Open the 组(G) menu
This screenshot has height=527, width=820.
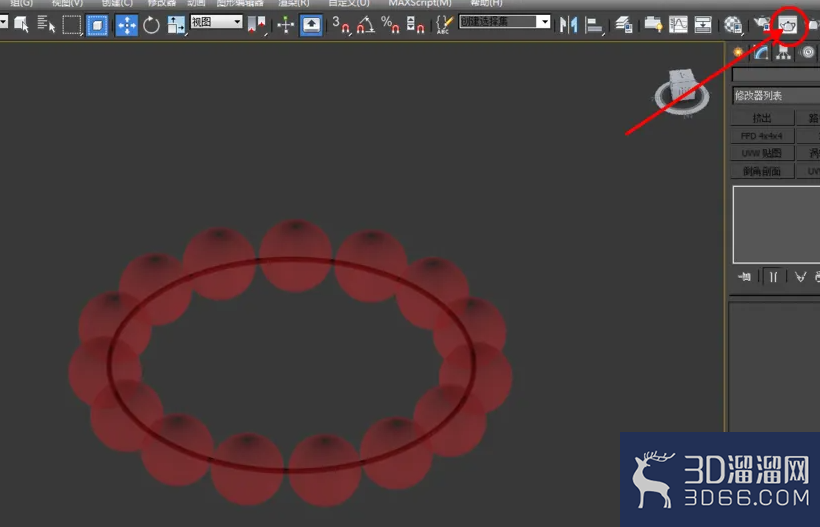click(22, 3)
